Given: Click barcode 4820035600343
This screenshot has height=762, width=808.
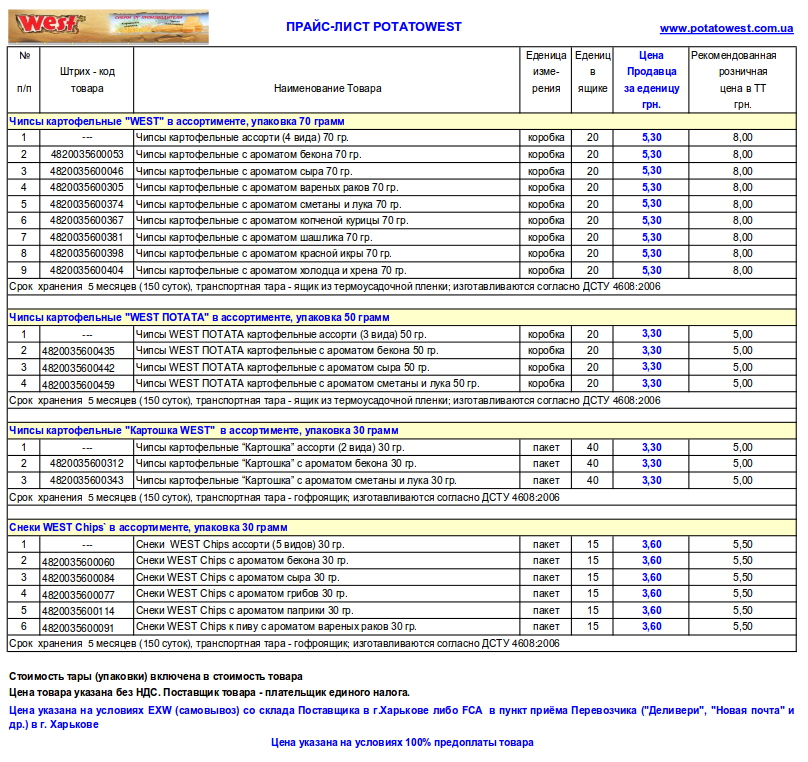Looking at the screenshot, I should (87, 480).
